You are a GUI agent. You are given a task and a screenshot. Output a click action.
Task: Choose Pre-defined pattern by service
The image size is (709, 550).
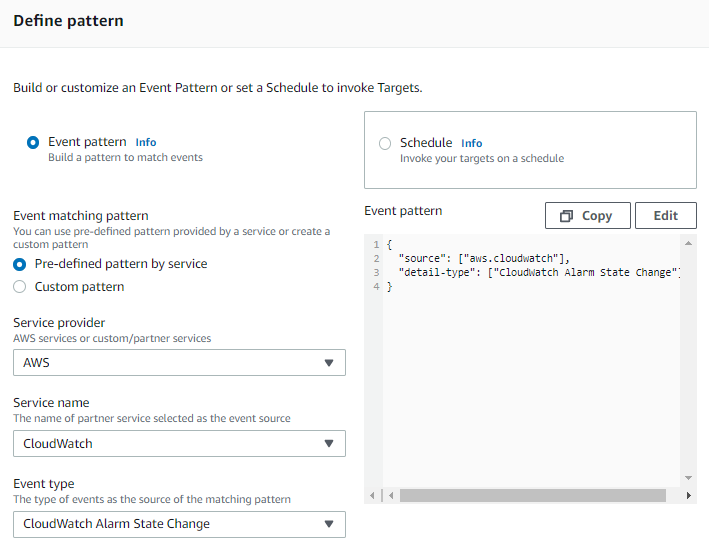[x=19, y=264]
